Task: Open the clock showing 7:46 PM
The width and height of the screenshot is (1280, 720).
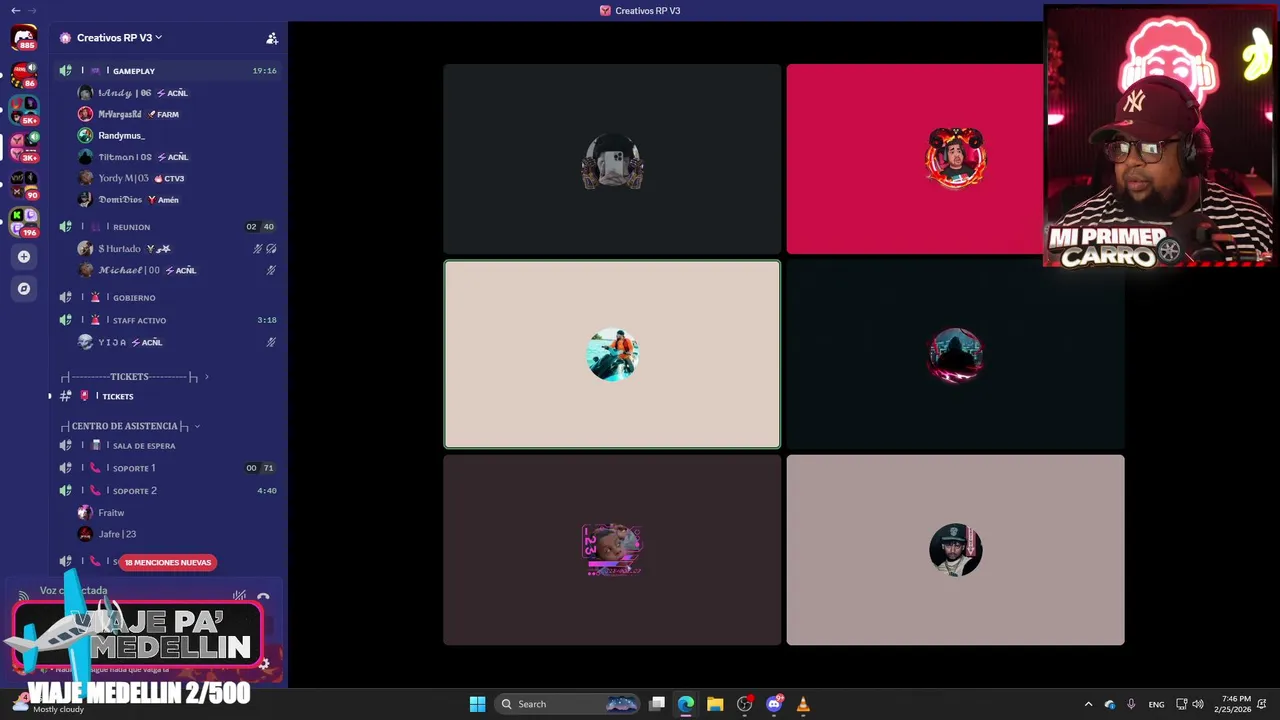Action: tap(1233, 704)
